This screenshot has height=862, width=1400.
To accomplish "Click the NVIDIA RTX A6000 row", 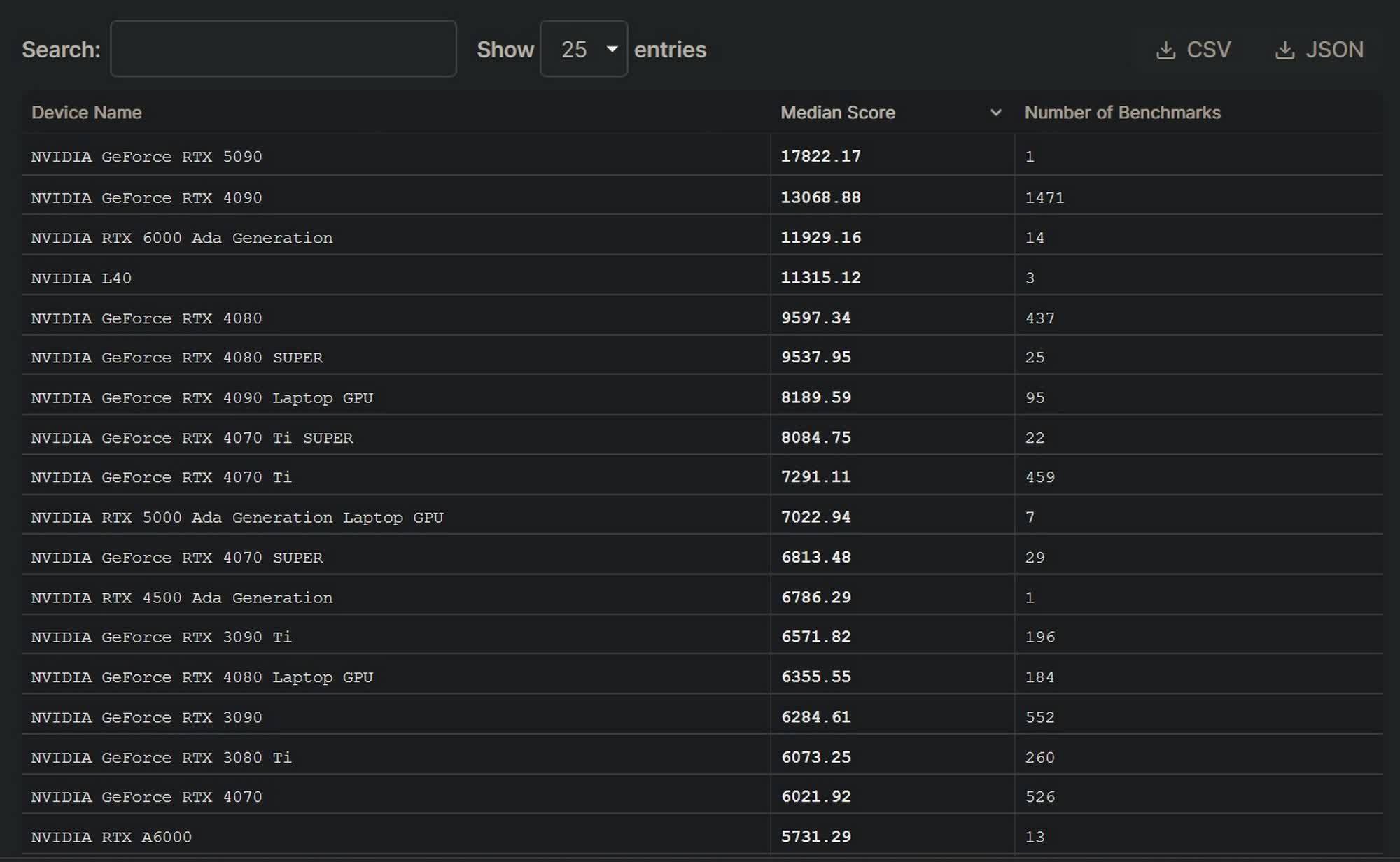I will [111, 837].
